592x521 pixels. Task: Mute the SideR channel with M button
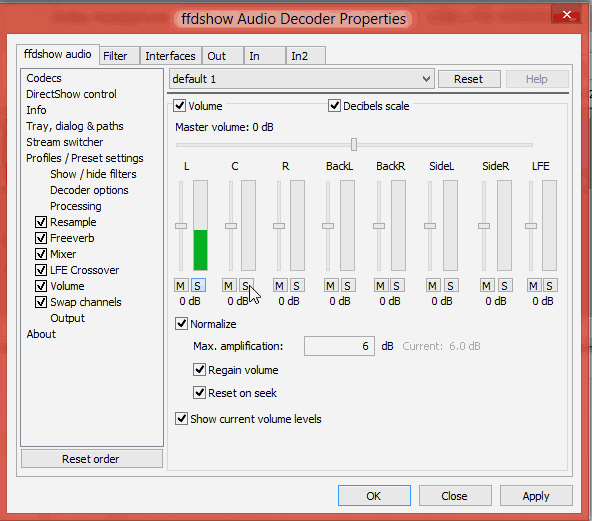click(487, 286)
